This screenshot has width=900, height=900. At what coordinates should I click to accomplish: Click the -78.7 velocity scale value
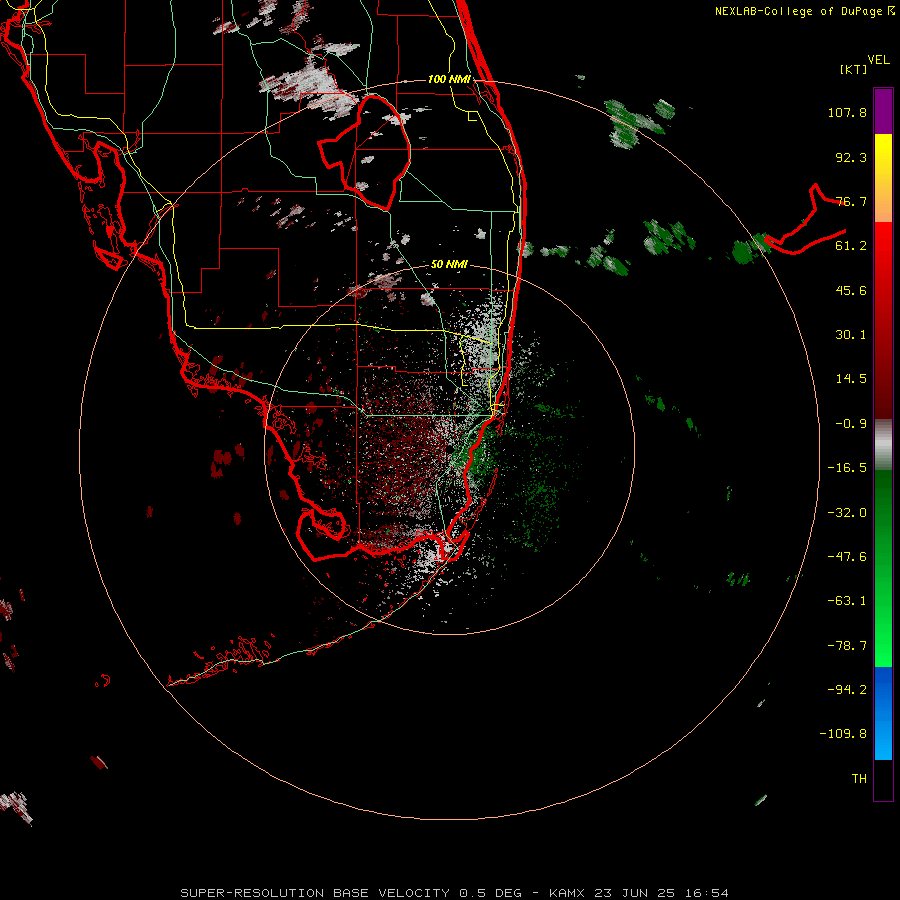(847, 646)
